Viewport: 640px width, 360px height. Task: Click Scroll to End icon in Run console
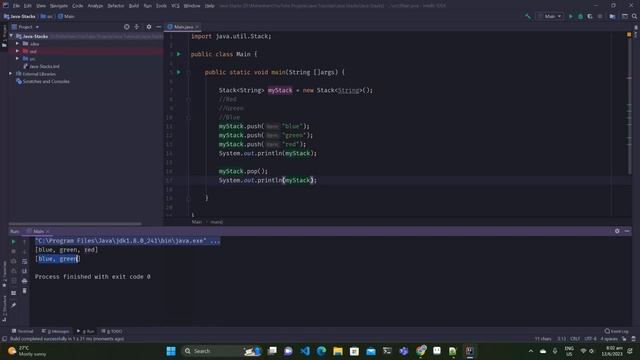24,271
